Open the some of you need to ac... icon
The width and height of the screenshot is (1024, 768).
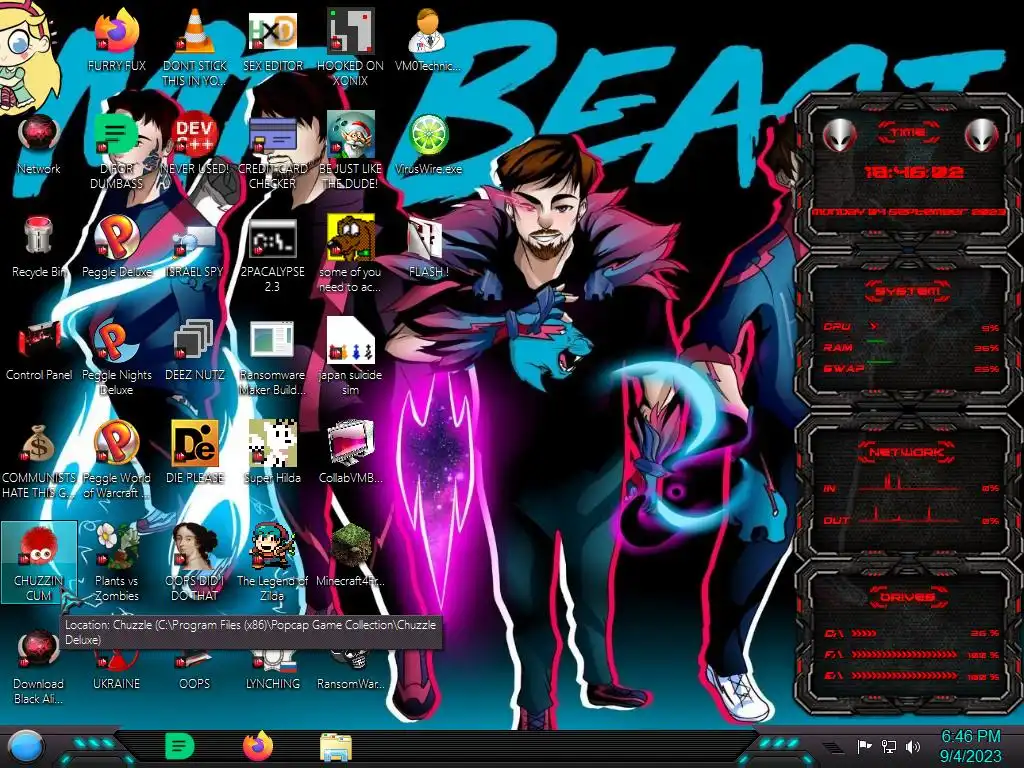[351, 253]
